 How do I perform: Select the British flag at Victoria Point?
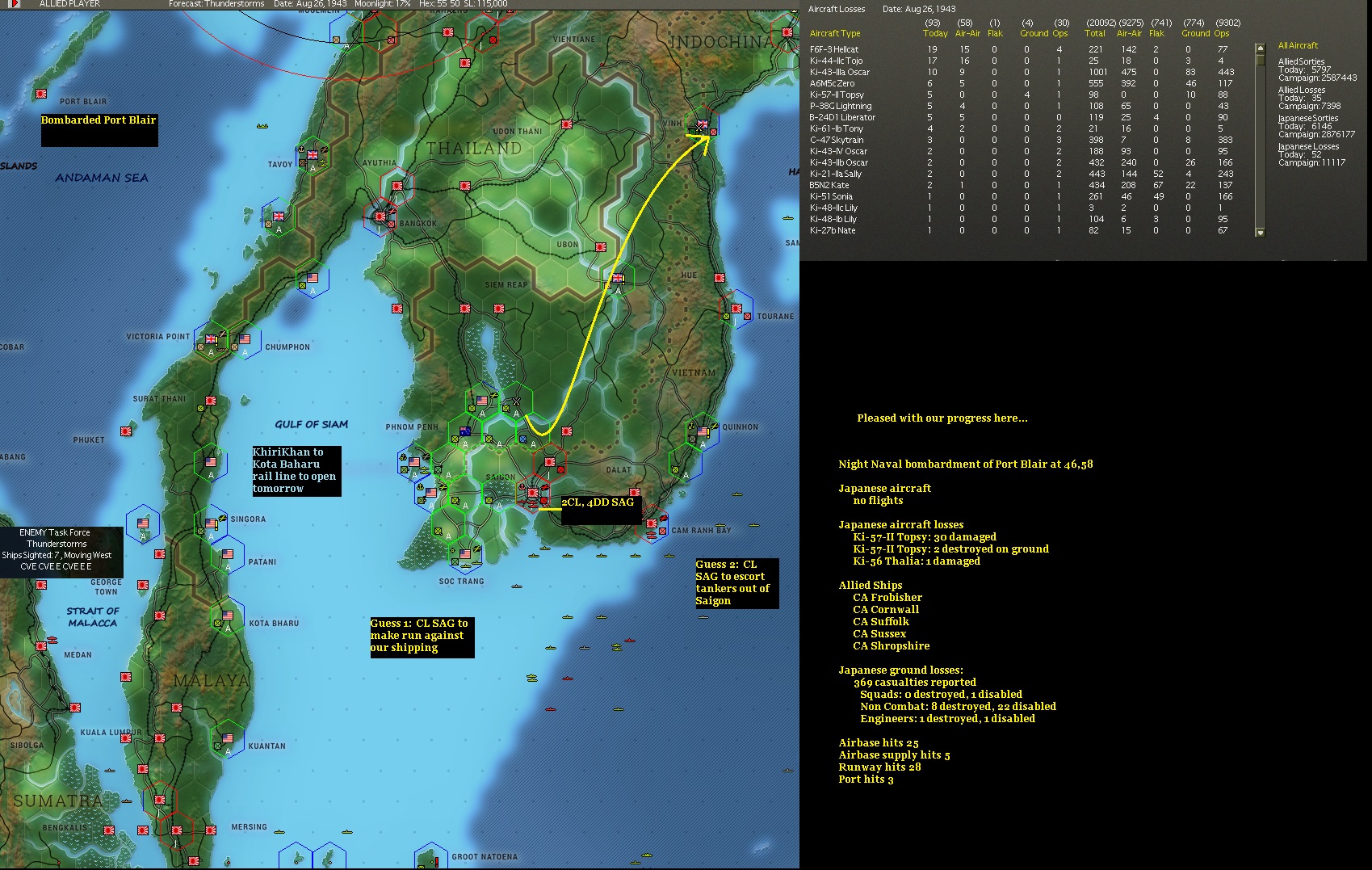click(x=211, y=339)
